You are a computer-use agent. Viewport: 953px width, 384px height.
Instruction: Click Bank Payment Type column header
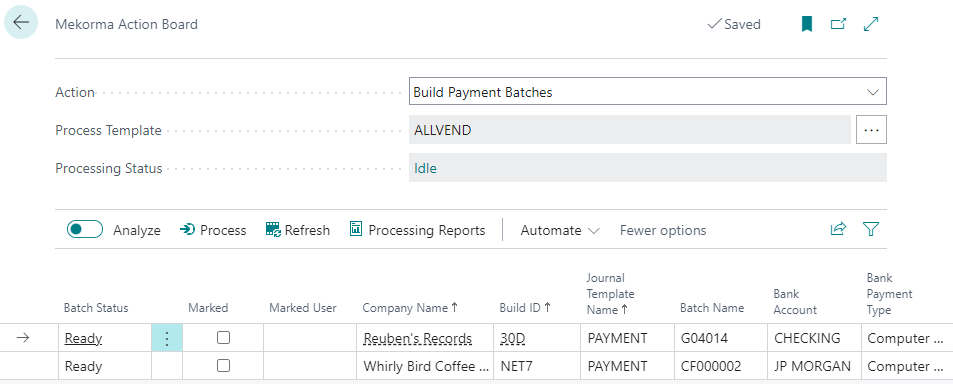(x=889, y=294)
